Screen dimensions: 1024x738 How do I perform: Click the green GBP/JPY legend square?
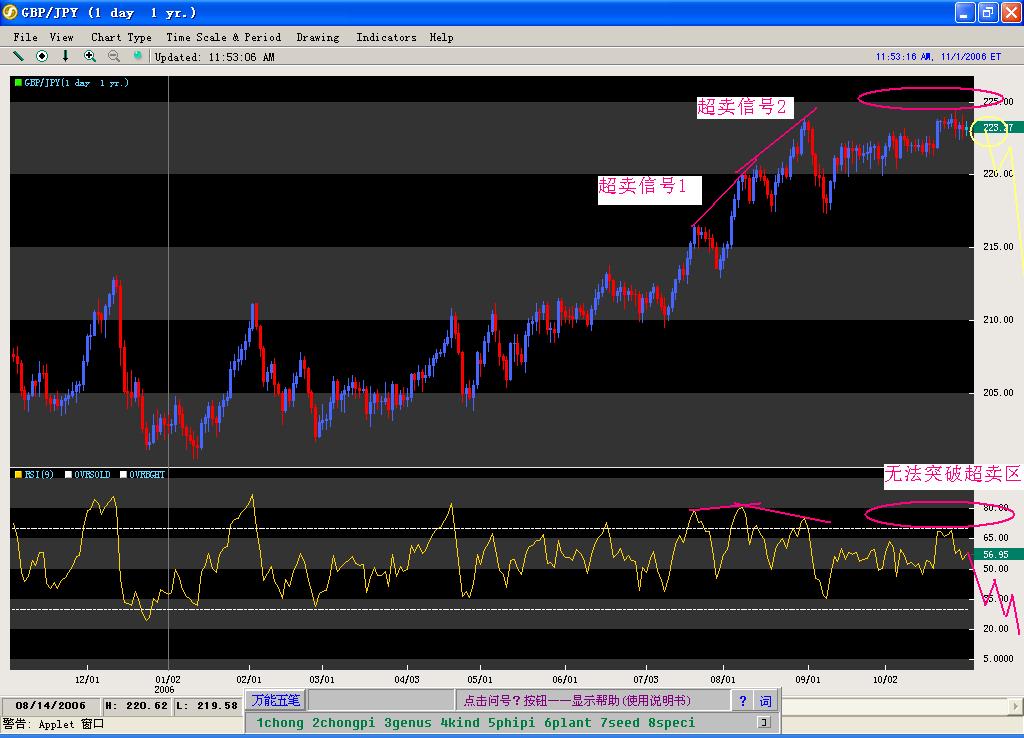(18, 82)
